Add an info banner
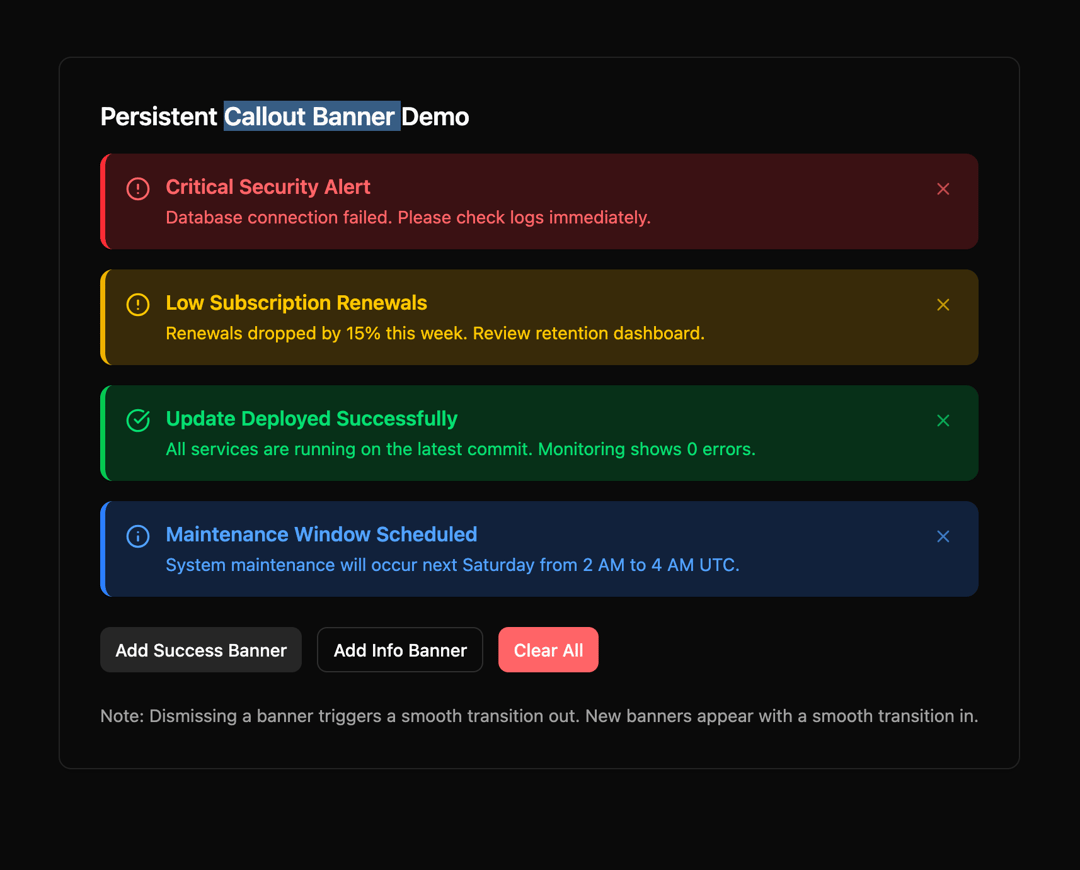 coord(399,650)
